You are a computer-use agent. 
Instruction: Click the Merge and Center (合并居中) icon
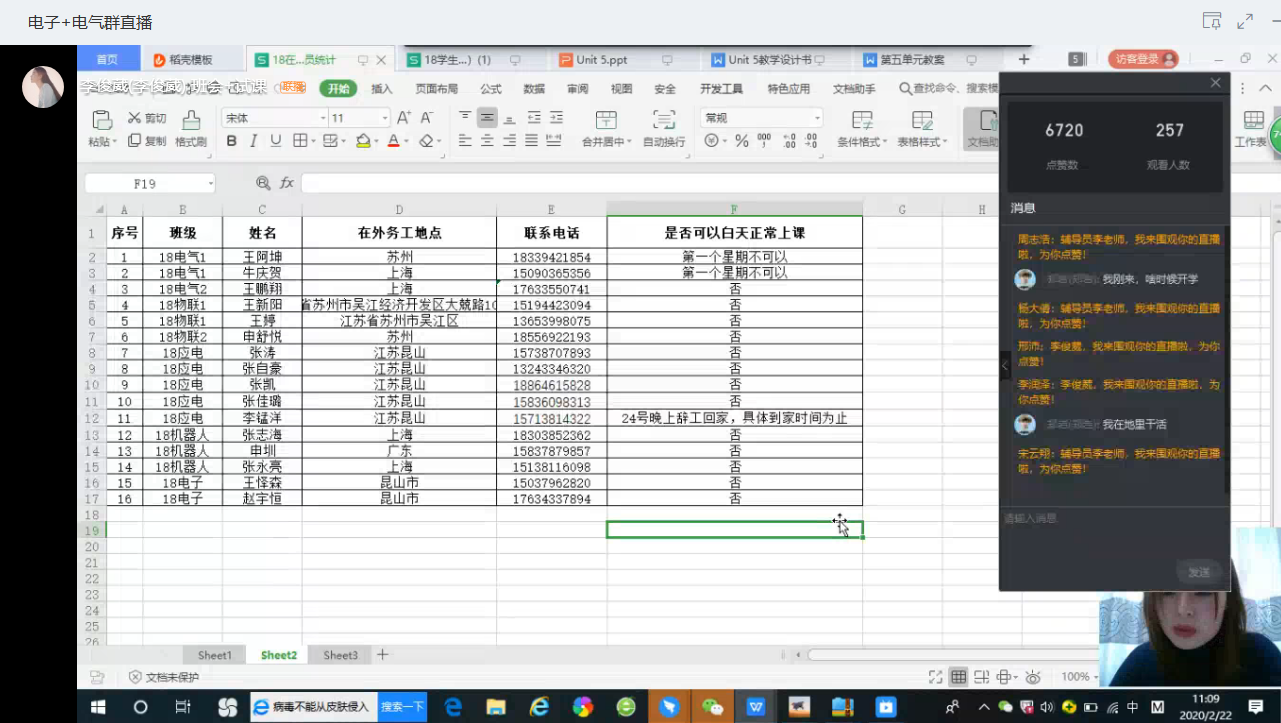tap(606, 121)
